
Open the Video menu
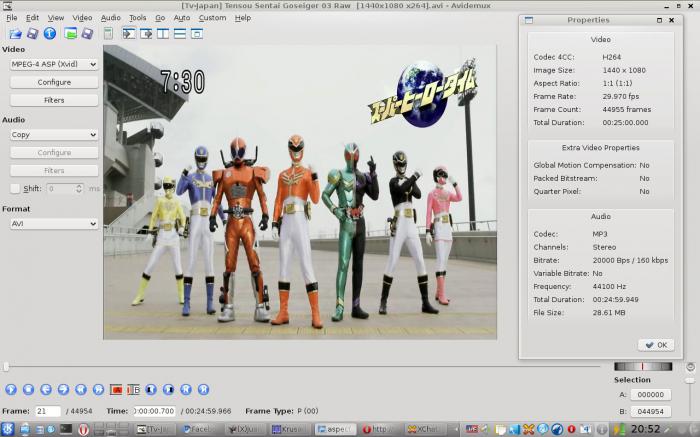point(82,18)
